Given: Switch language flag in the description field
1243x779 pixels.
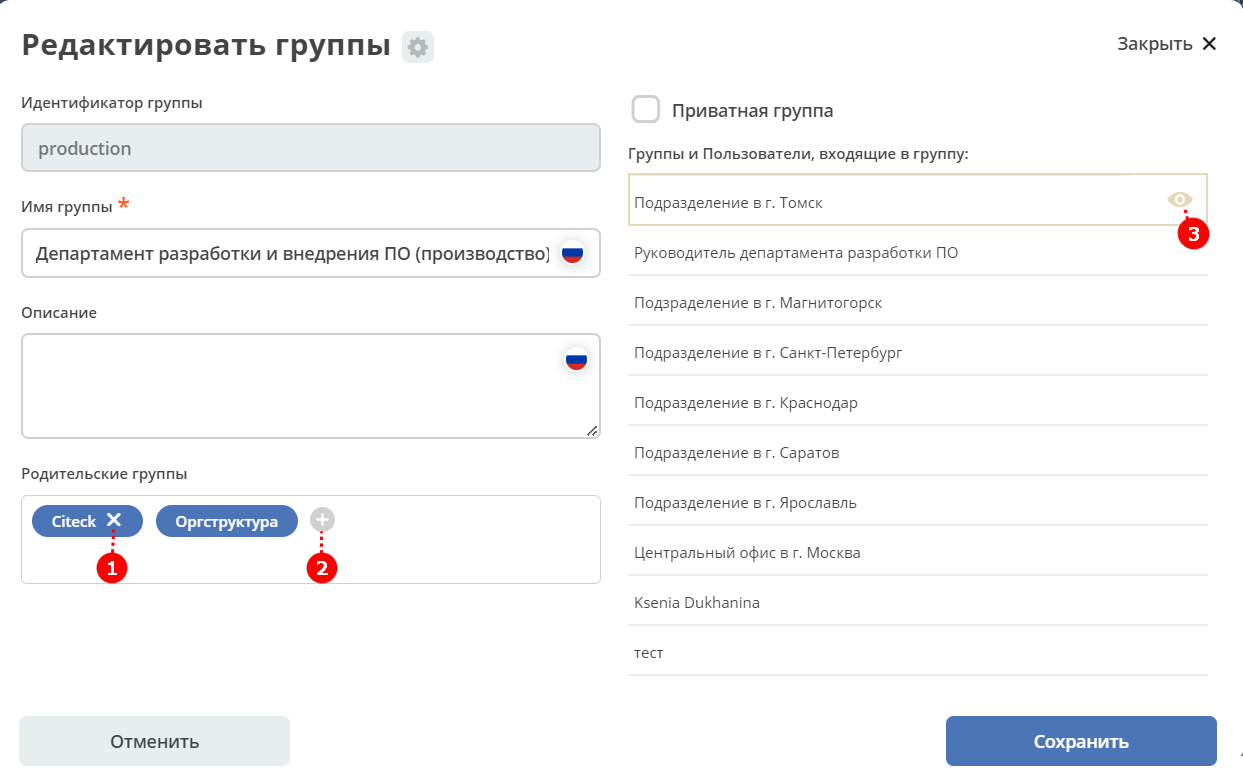Looking at the screenshot, I should pos(576,360).
